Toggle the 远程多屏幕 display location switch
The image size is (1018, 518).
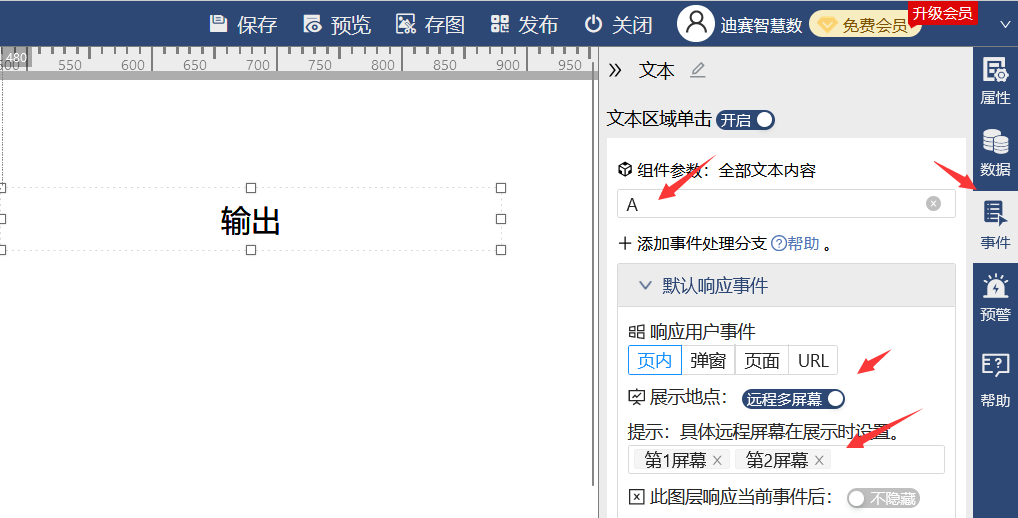(x=793, y=399)
